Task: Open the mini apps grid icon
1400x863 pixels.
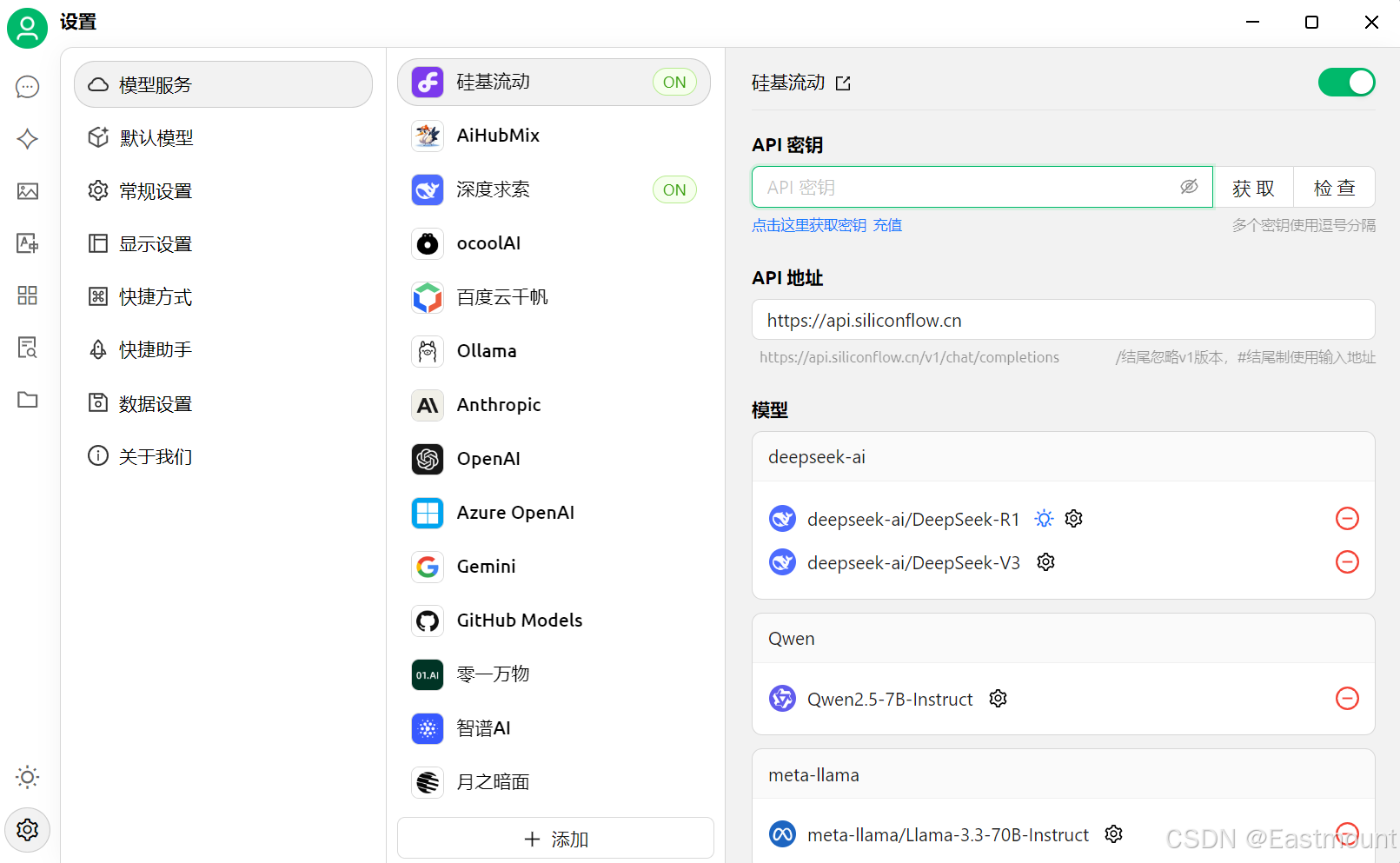Action: [28, 295]
